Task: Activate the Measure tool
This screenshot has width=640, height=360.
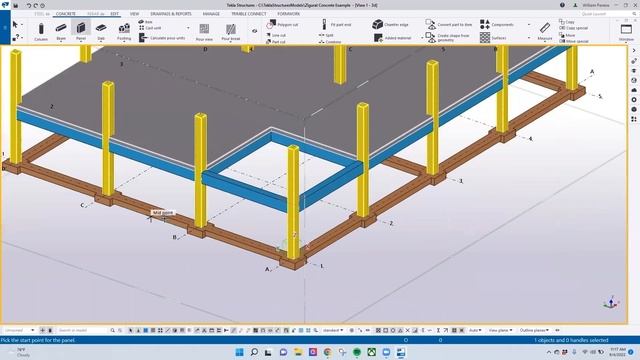Action: click(x=545, y=31)
